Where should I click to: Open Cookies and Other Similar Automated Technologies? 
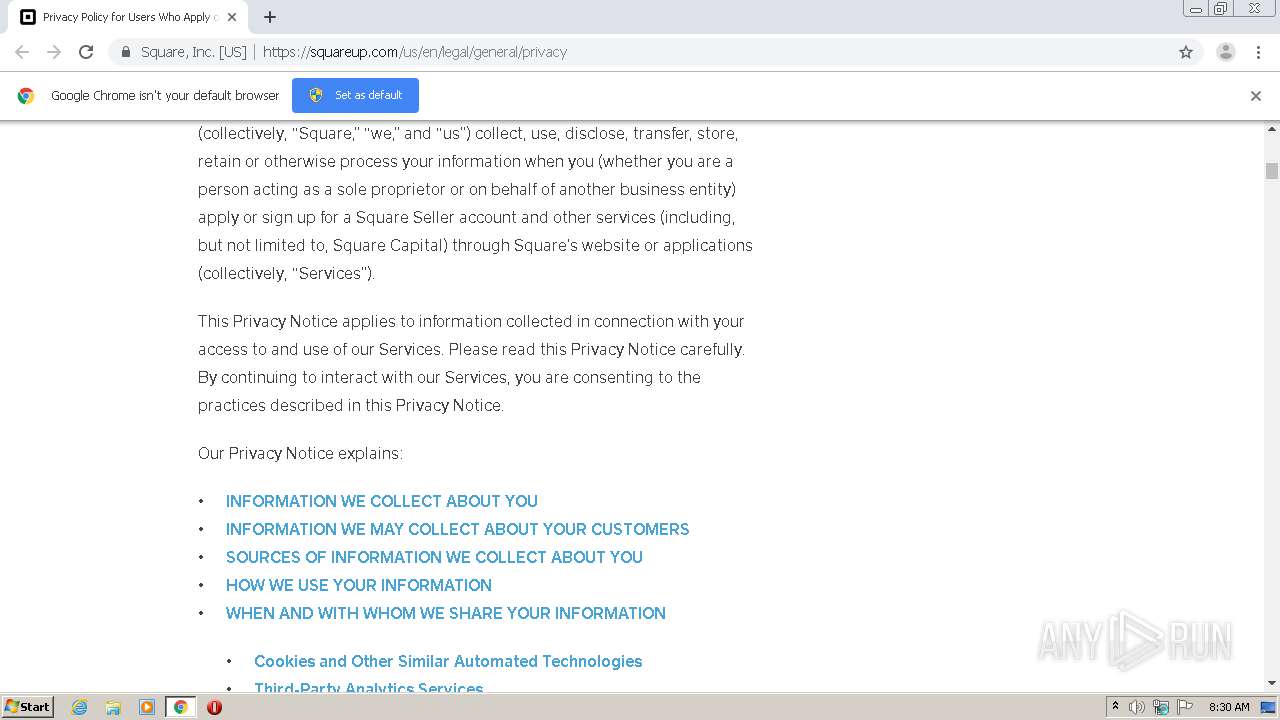tap(448, 661)
